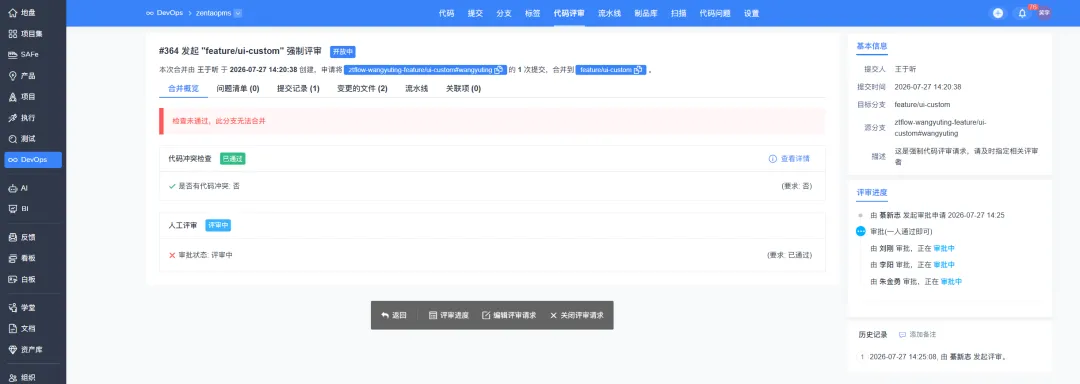
Task: Copy source branch name icon
Action: pos(499,70)
